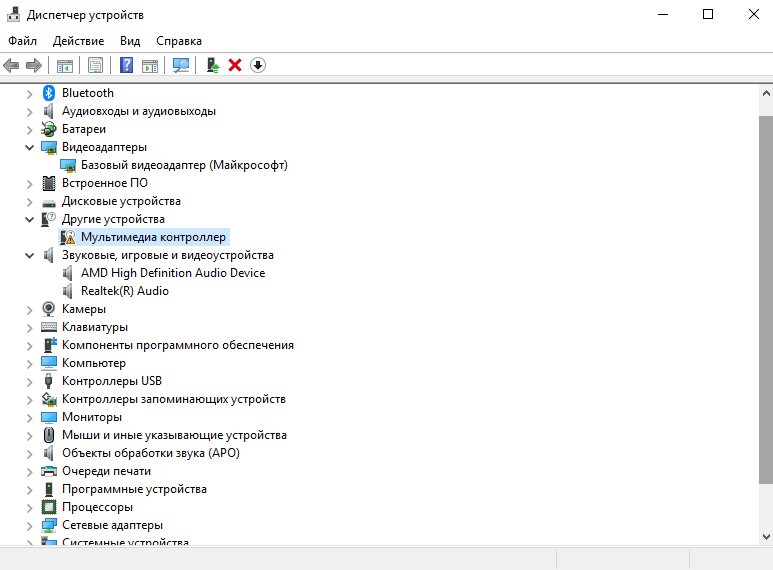The image size is (773, 570).
Task: Open the Файл menu
Action: [x=22, y=41]
